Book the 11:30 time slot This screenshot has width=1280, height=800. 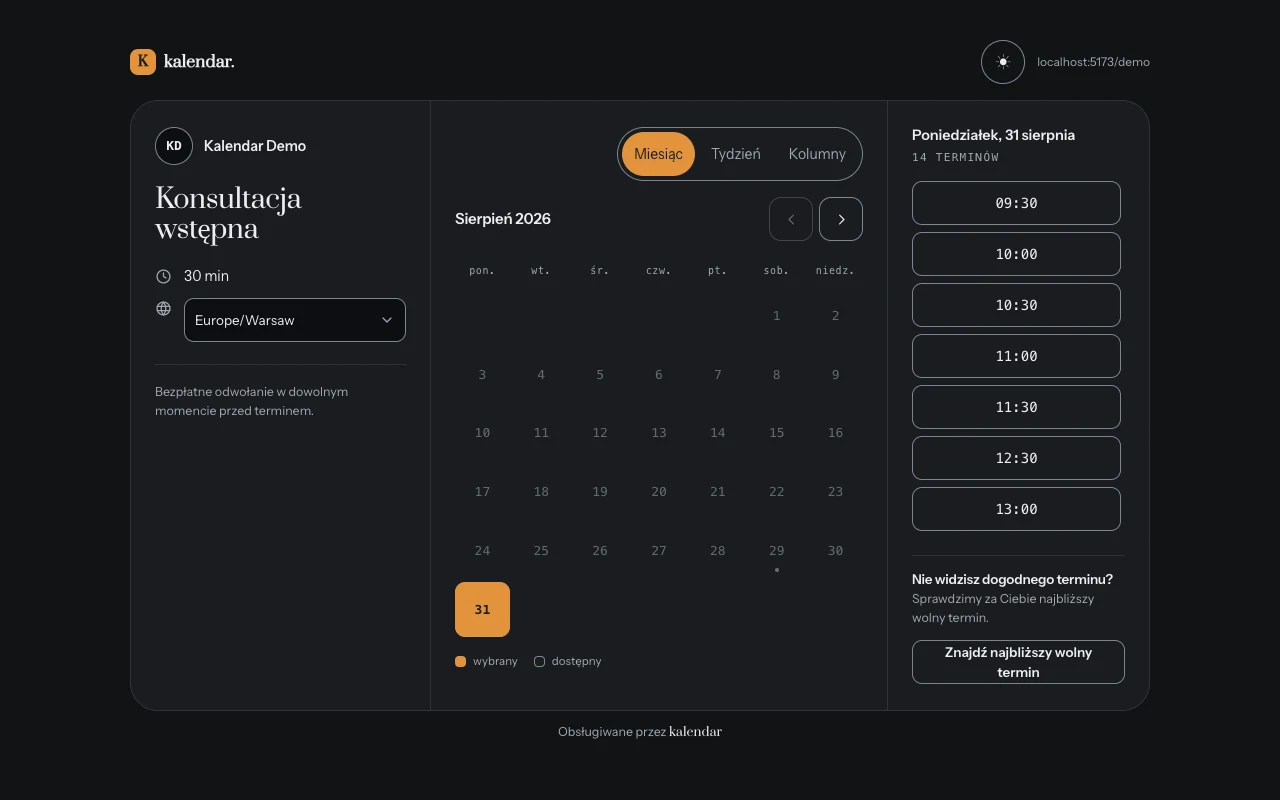coord(1016,407)
